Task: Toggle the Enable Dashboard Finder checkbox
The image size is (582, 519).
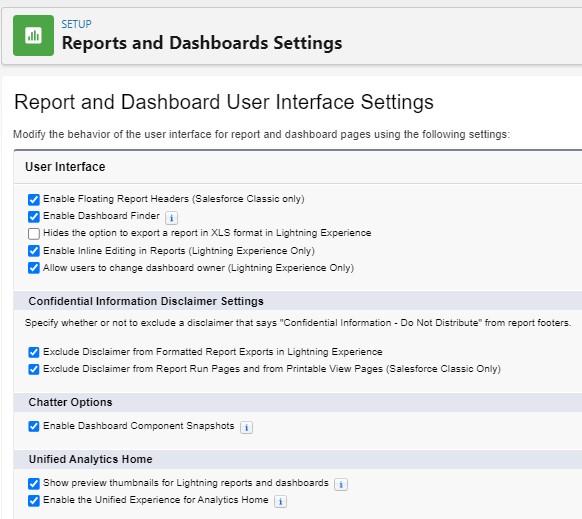Action: point(34,216)
